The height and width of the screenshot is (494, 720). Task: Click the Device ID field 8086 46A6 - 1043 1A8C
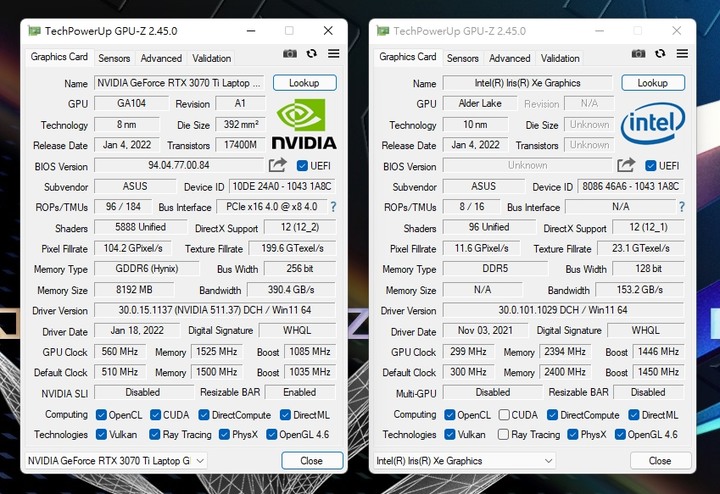tap(630, 186)
